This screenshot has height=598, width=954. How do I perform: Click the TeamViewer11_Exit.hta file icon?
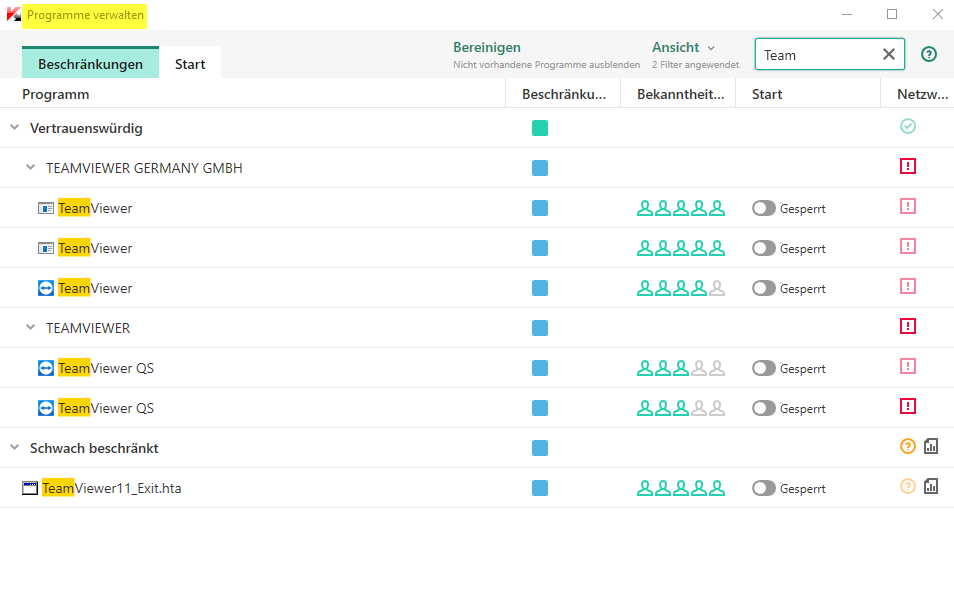[30, 488]
